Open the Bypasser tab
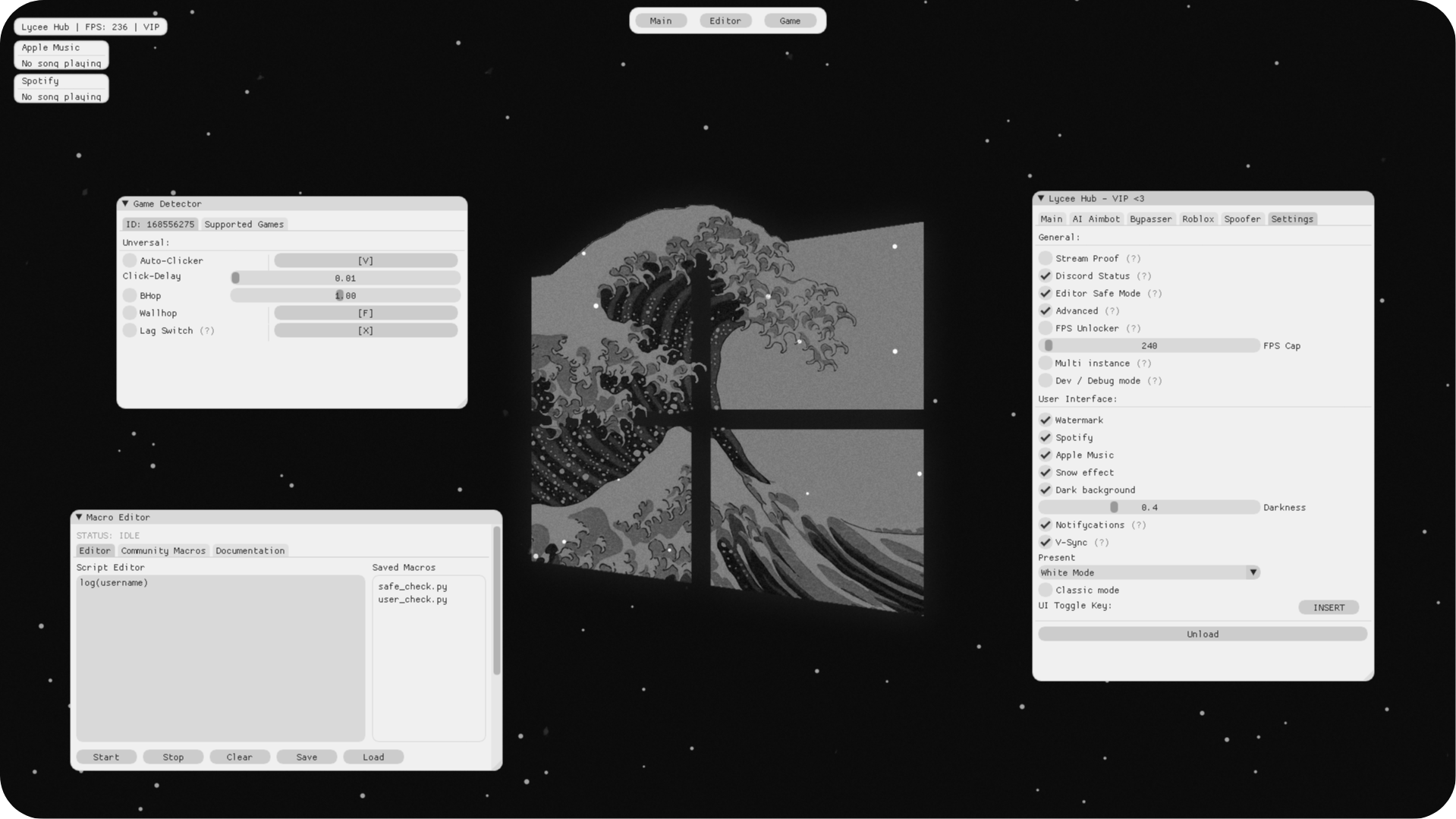The image size is (1456, 819). click(1150, 219)
